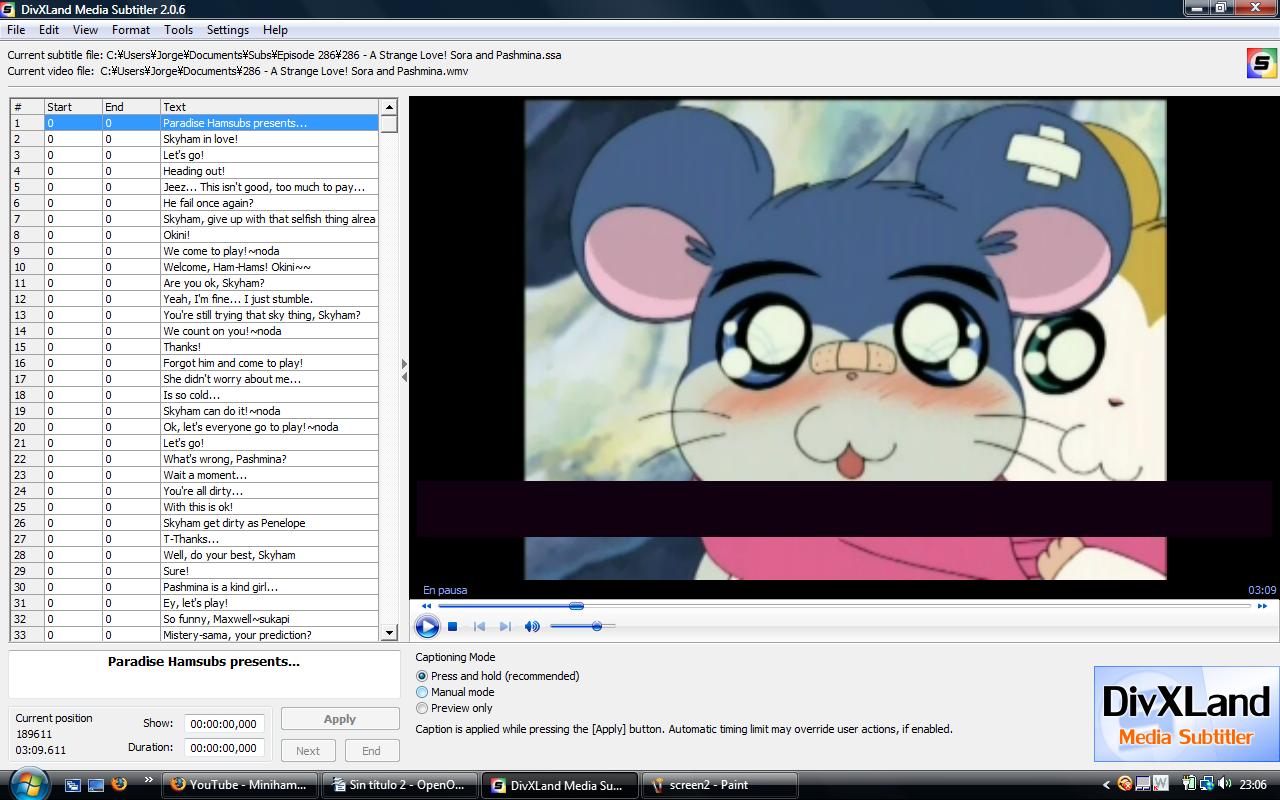Select subtitle line "Are you ok, Skyham?"
The image size is (1280, 800).
[195, 283]
